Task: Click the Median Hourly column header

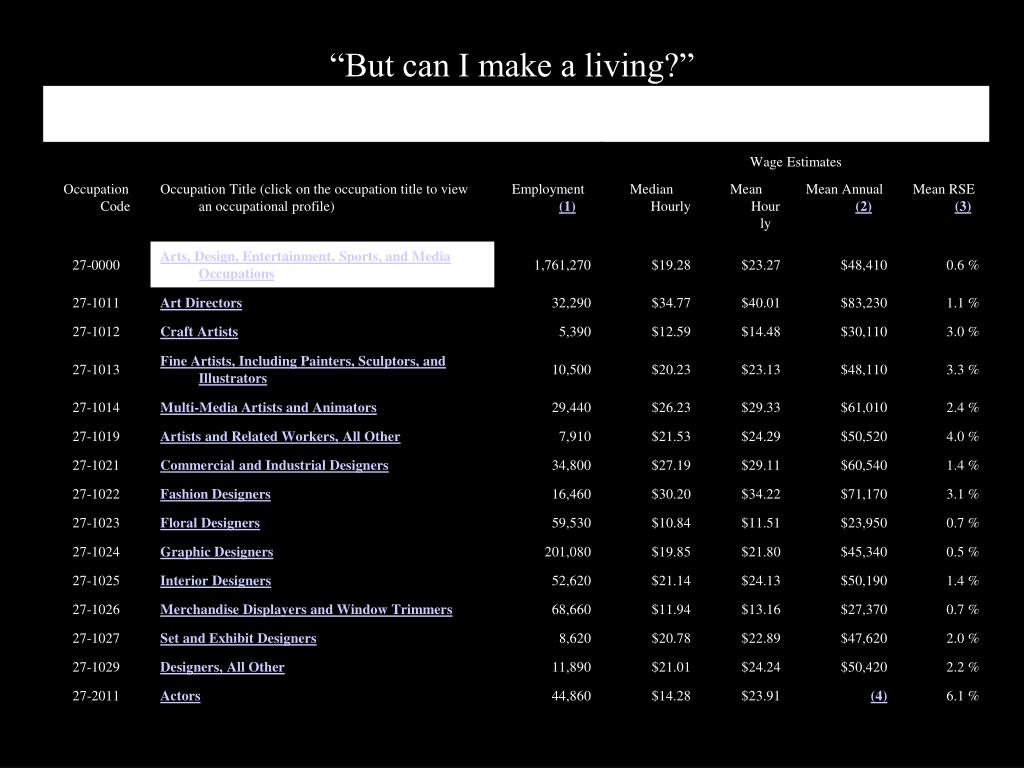Action: [x=660, y=198]
